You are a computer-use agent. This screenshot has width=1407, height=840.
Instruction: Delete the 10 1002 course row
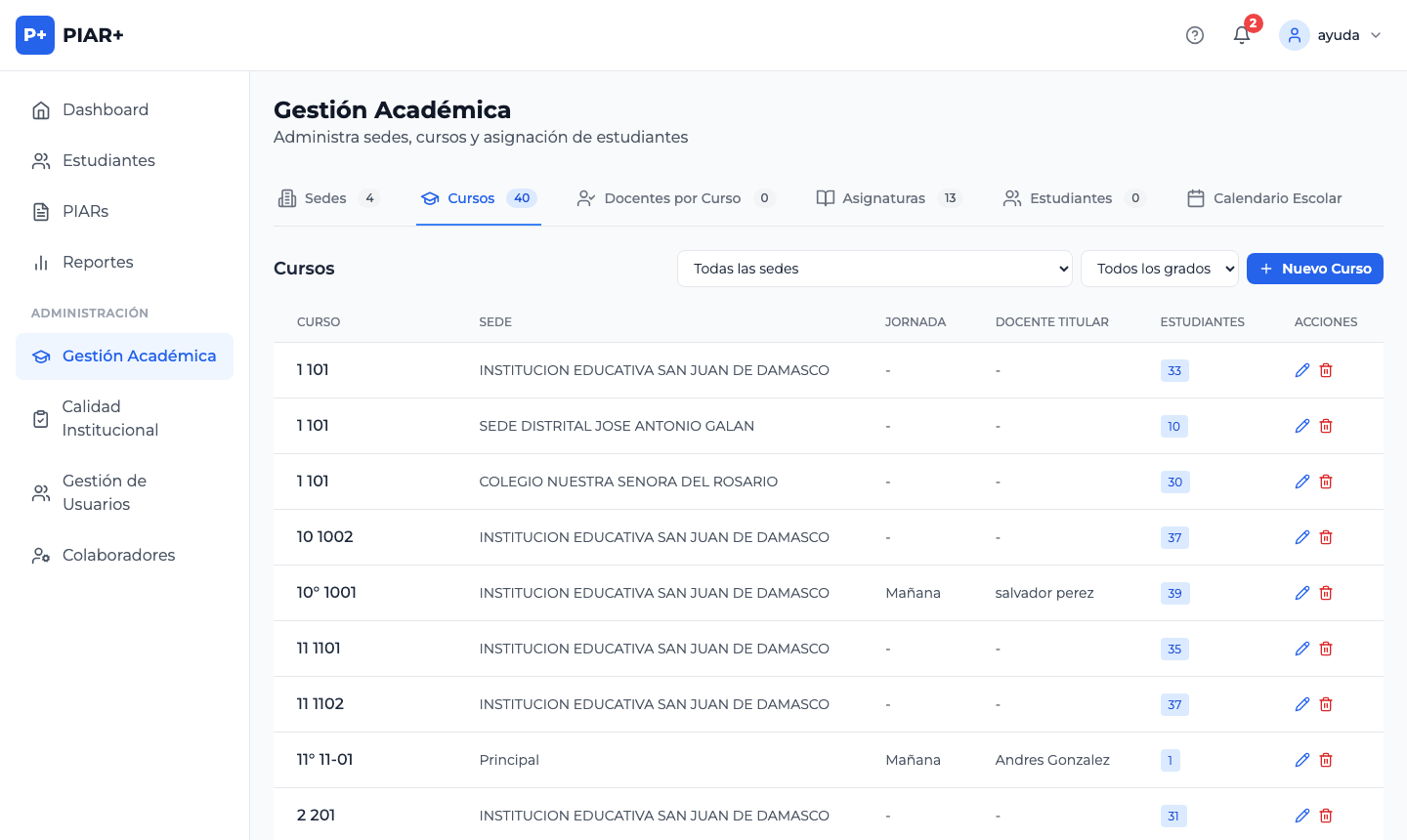tap(1326, 537)
